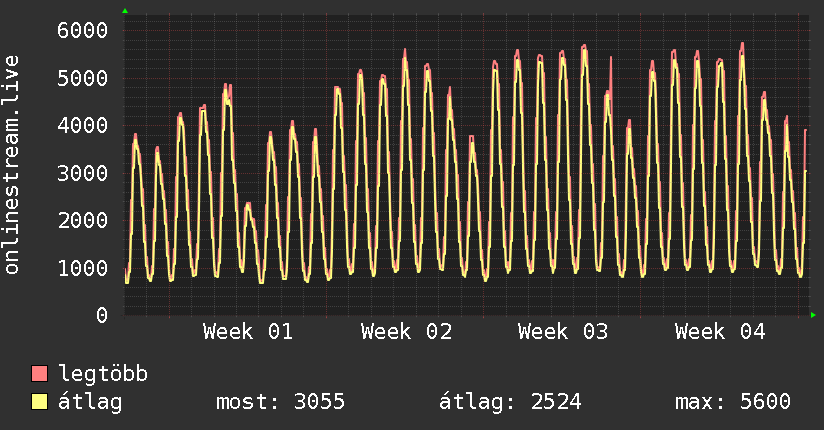Click the 4000 y-axis tick label
This screenshot has width=824, height=430.
pos(82,125)
